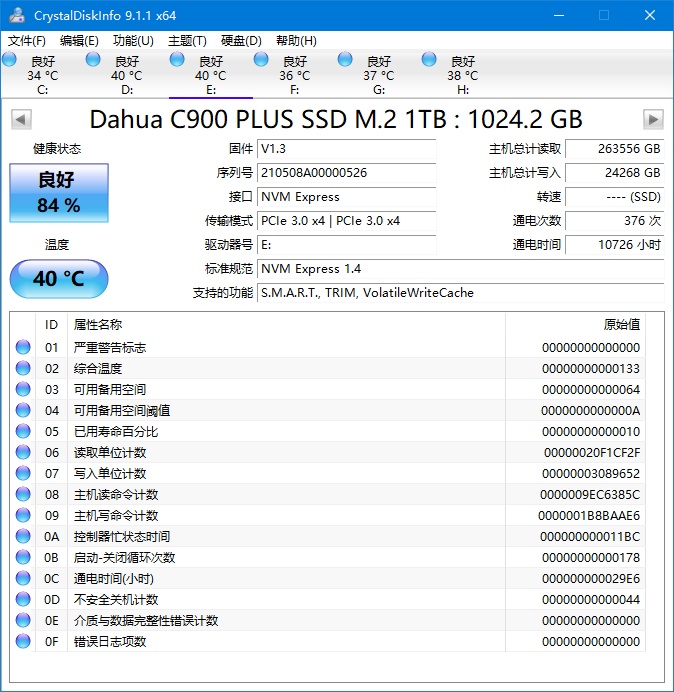Click the 良好 84 % health status box
Image resolution: width=674 pixels, height=692 pixels.
pyautogui.click(x=58, y=193)
